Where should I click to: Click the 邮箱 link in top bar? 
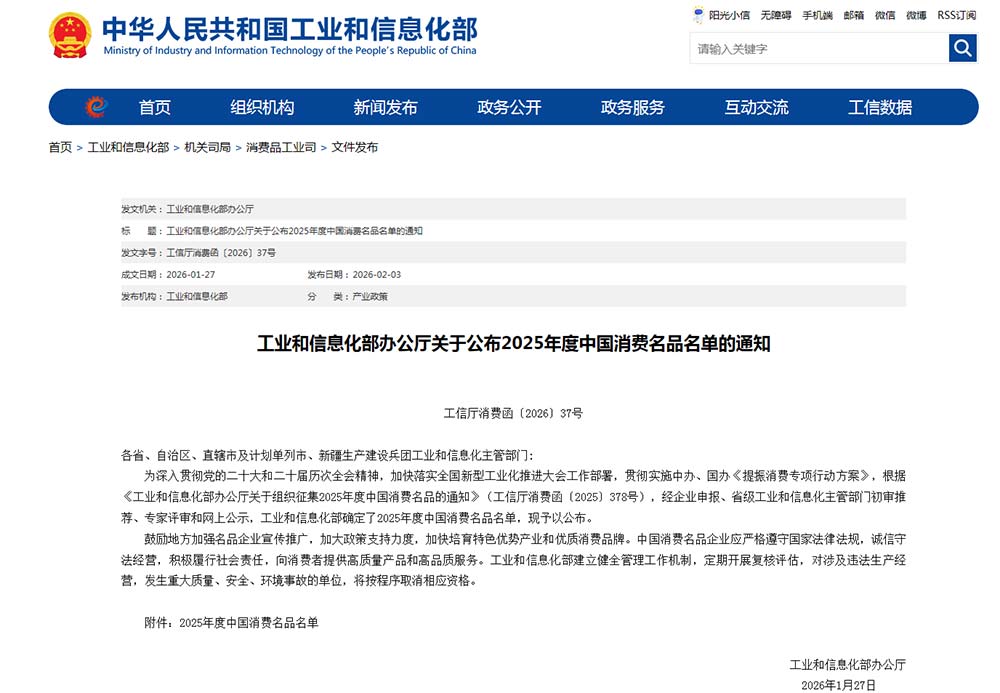click(854, 15)
